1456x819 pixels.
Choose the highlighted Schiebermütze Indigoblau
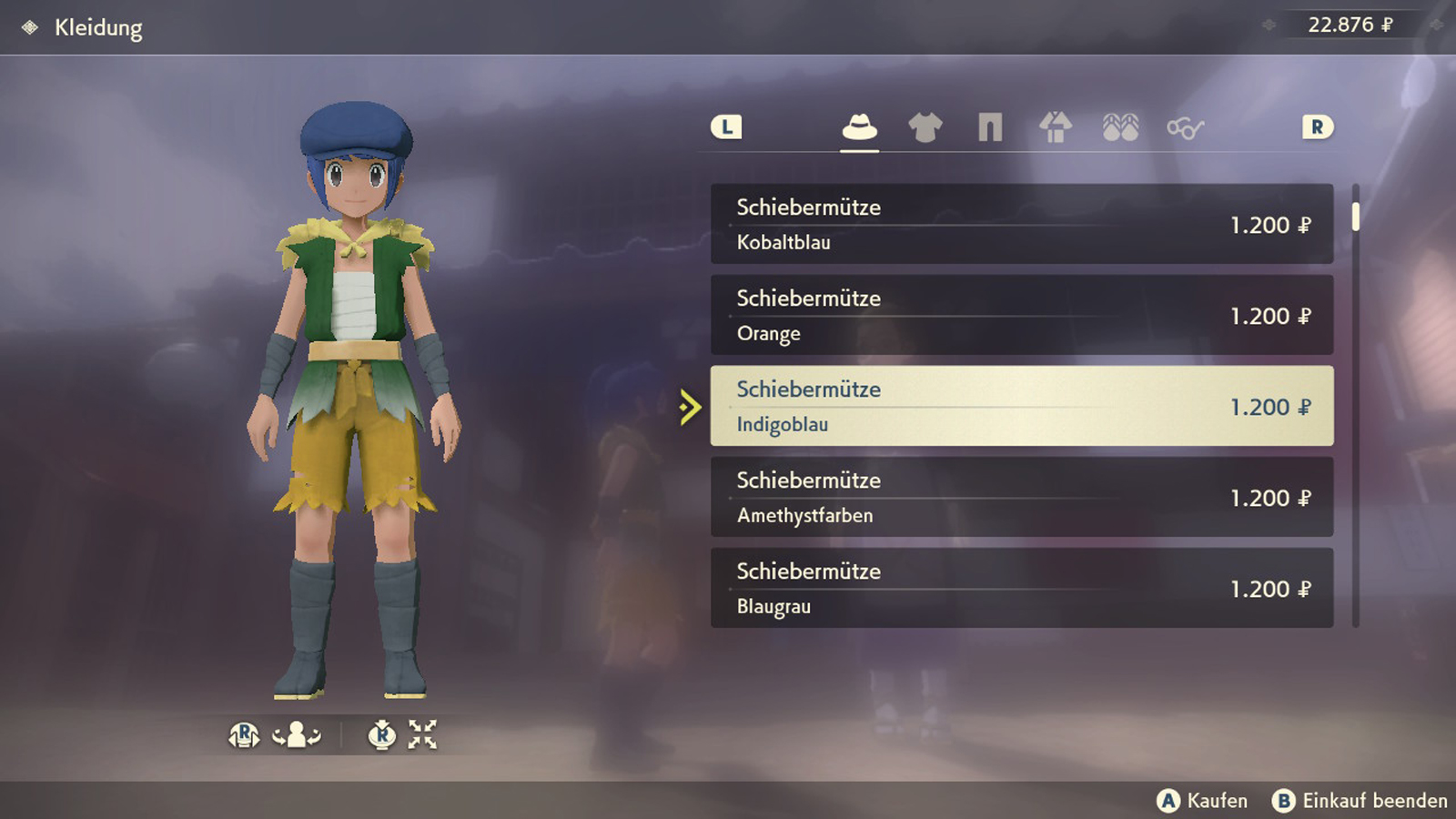pyautogui.click(x=1022, y=406)
